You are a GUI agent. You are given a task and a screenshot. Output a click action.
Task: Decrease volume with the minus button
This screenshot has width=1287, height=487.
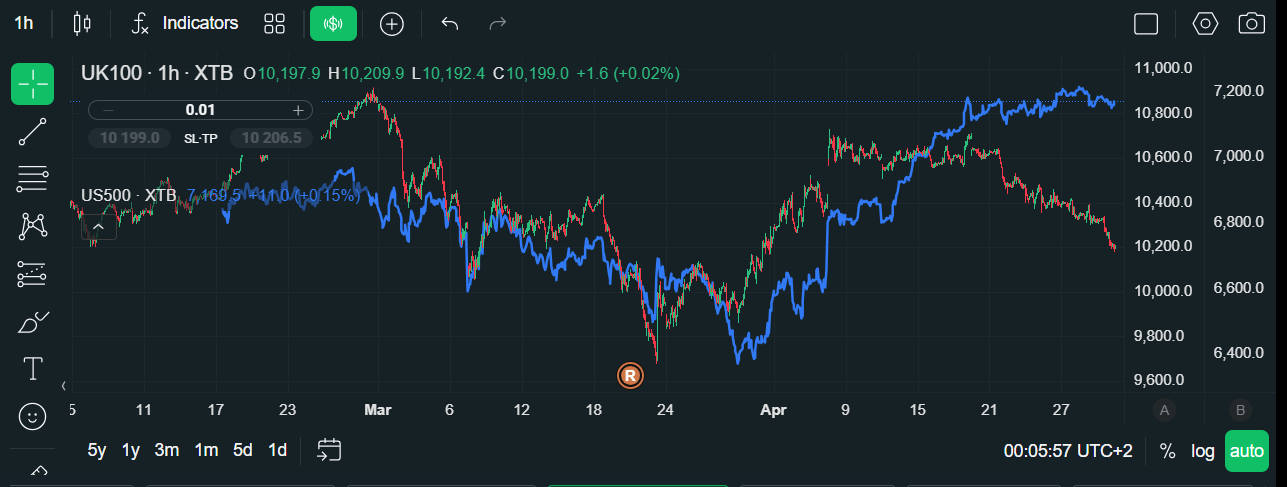(x=108, y=110)
